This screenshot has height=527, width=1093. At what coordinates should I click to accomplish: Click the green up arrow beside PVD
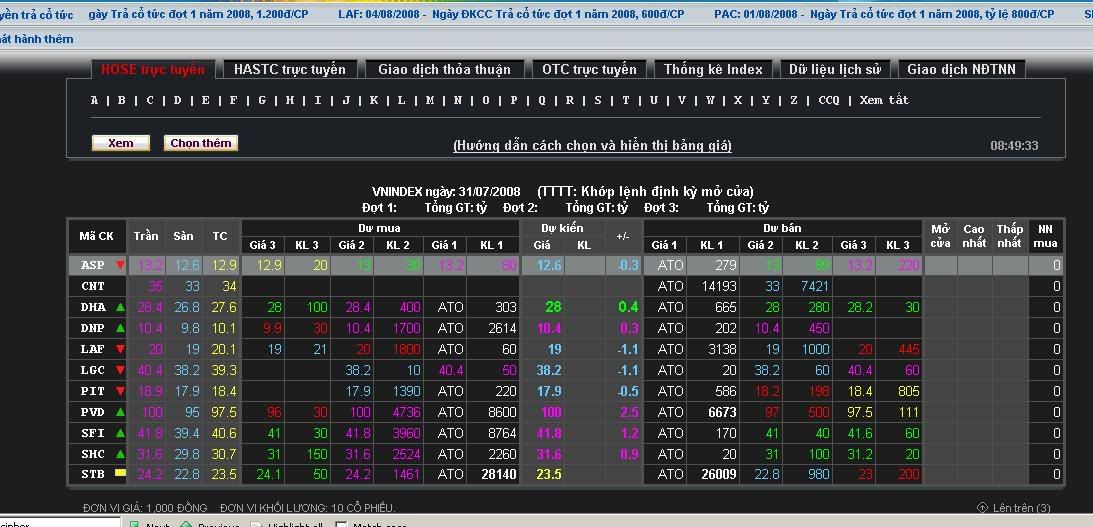pyautogui.click(x=120, y=412)
